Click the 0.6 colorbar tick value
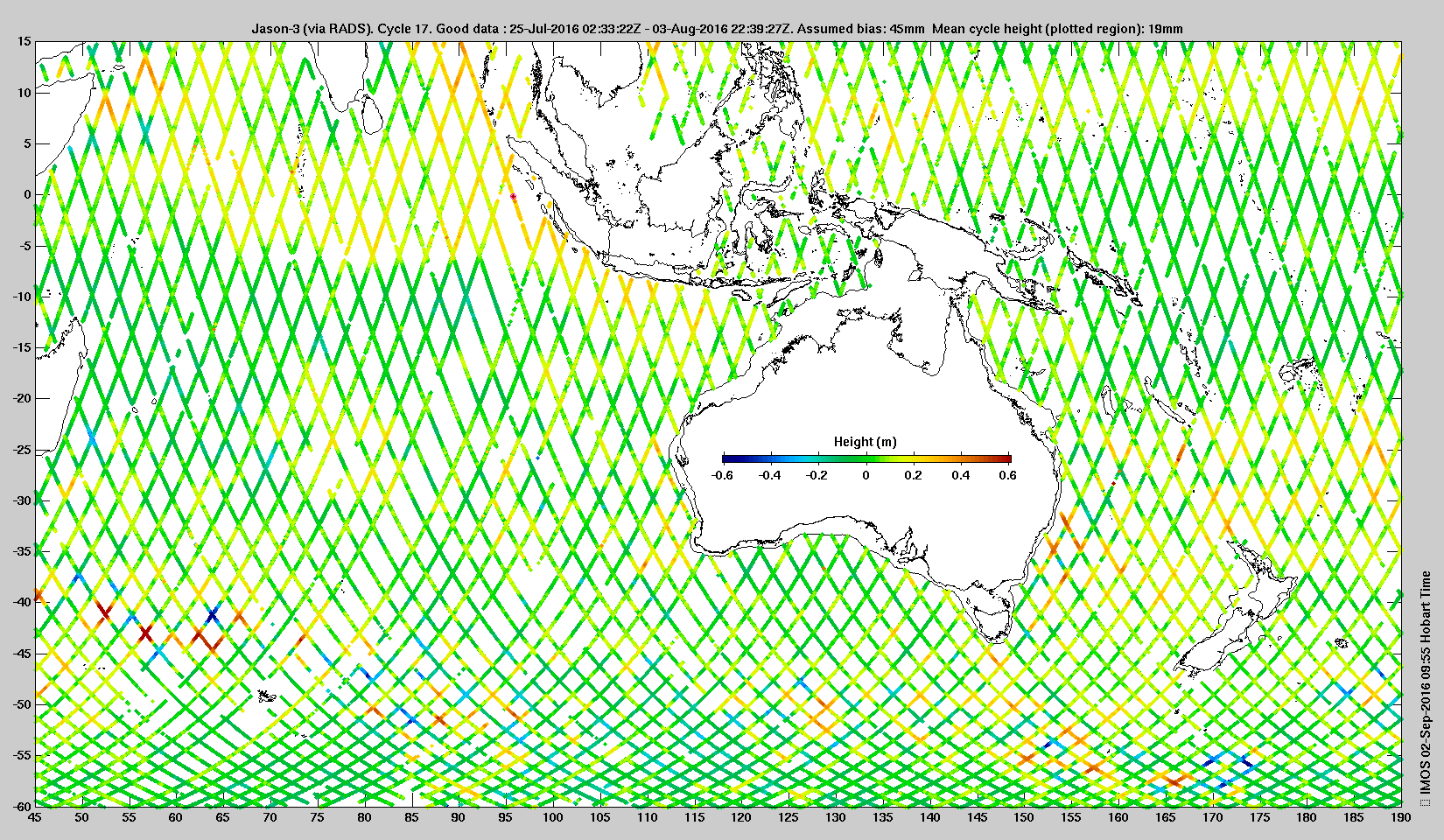The width and height of the screenshot is (1444, 840). [x=1007, y=475]
